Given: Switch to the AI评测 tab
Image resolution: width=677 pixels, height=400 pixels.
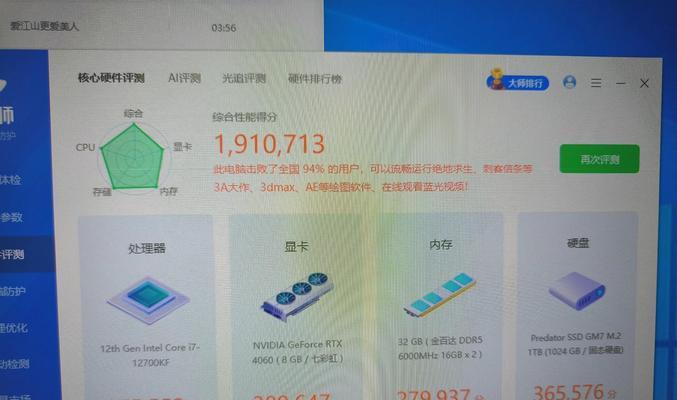Looking at the screenshot, I should [184, 78].
